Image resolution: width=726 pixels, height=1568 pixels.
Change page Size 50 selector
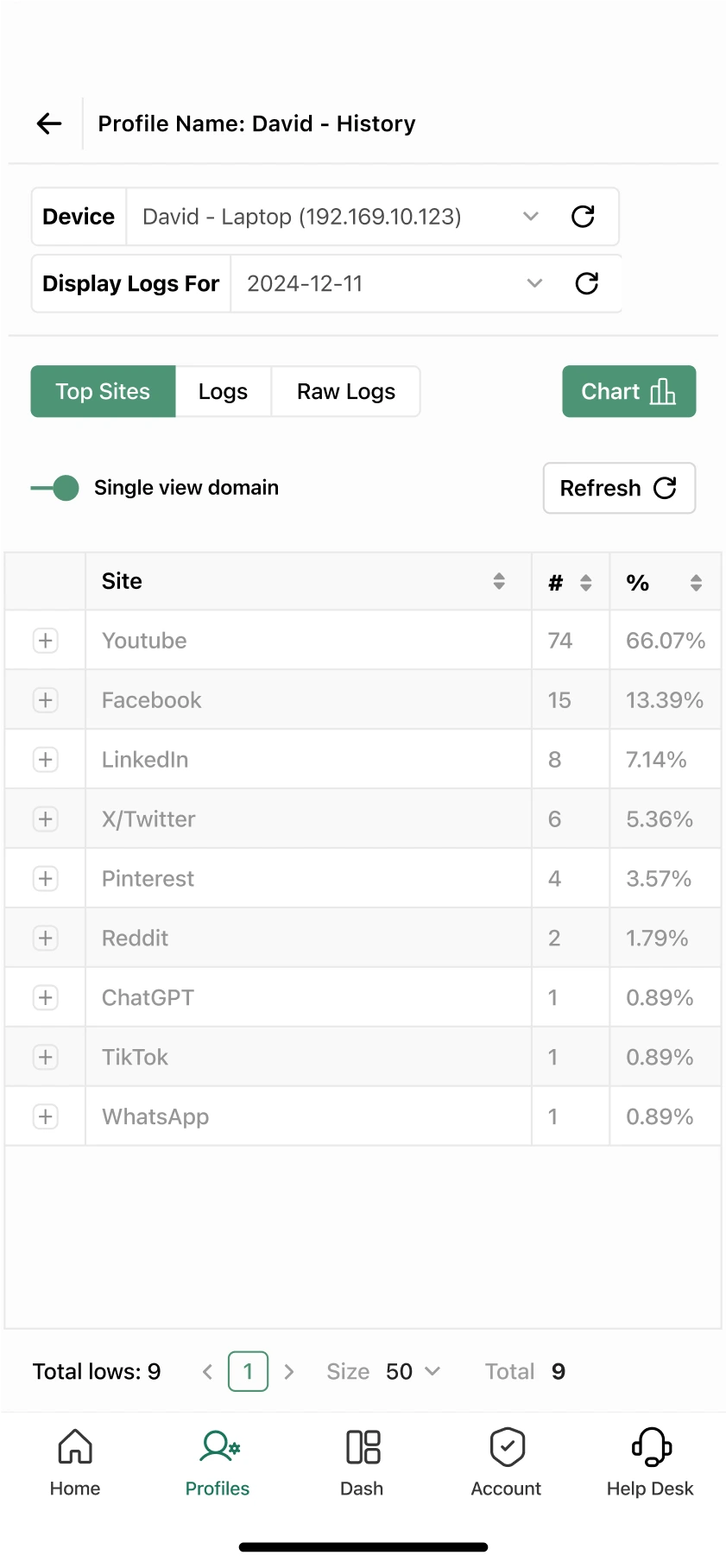click(413, 1371)
